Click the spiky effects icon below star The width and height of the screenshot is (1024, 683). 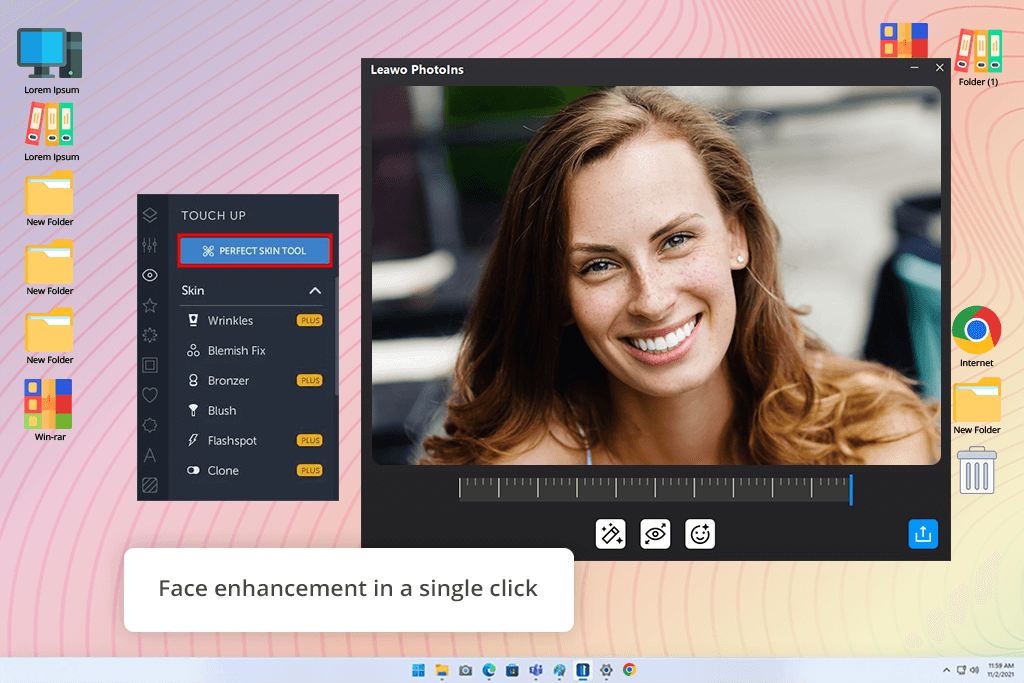150,335
